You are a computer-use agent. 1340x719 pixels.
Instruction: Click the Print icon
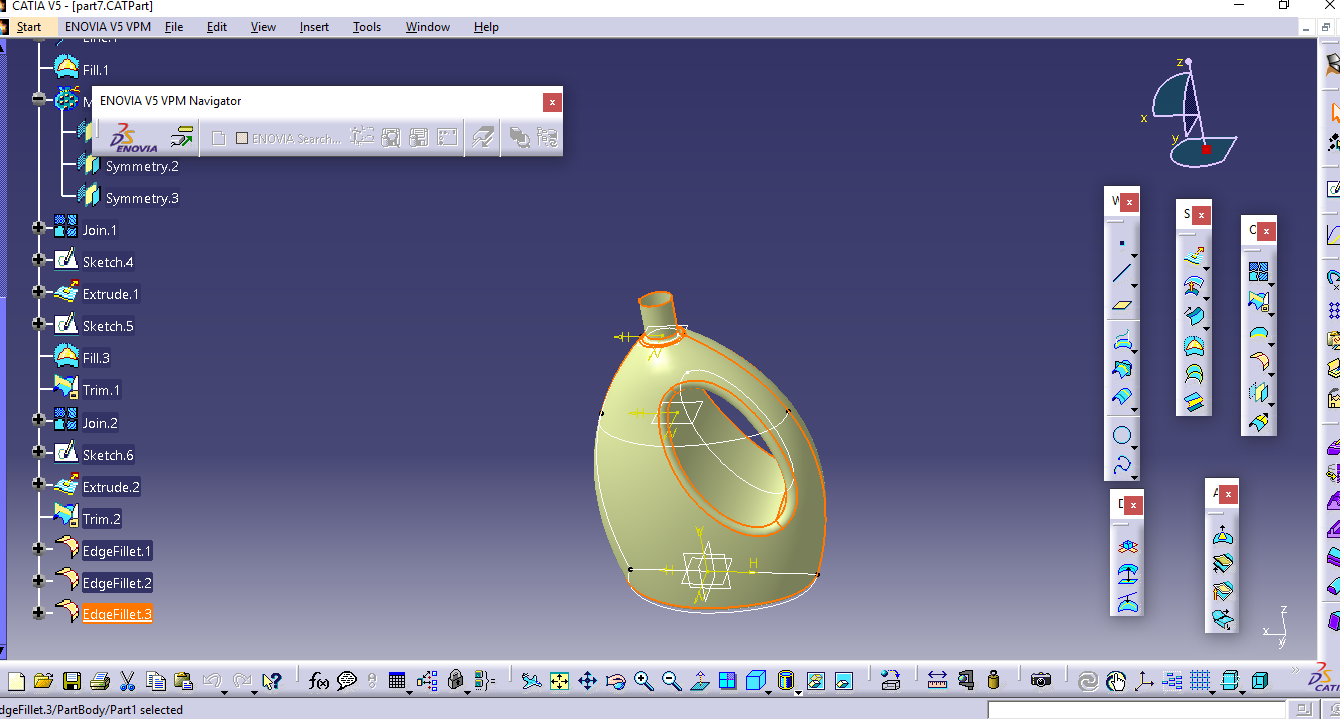point(99,681)
